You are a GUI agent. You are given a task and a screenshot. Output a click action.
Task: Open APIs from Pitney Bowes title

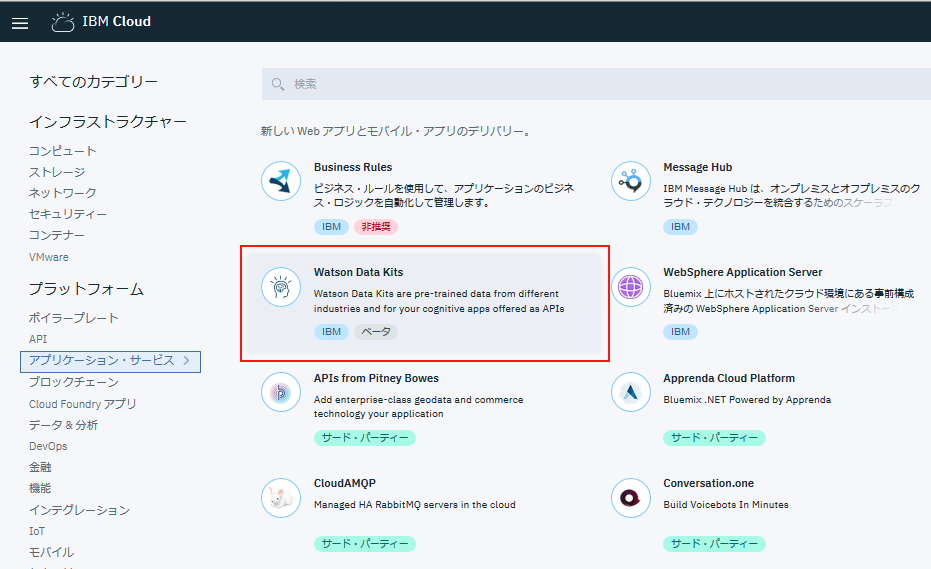(x=376, y=378)
